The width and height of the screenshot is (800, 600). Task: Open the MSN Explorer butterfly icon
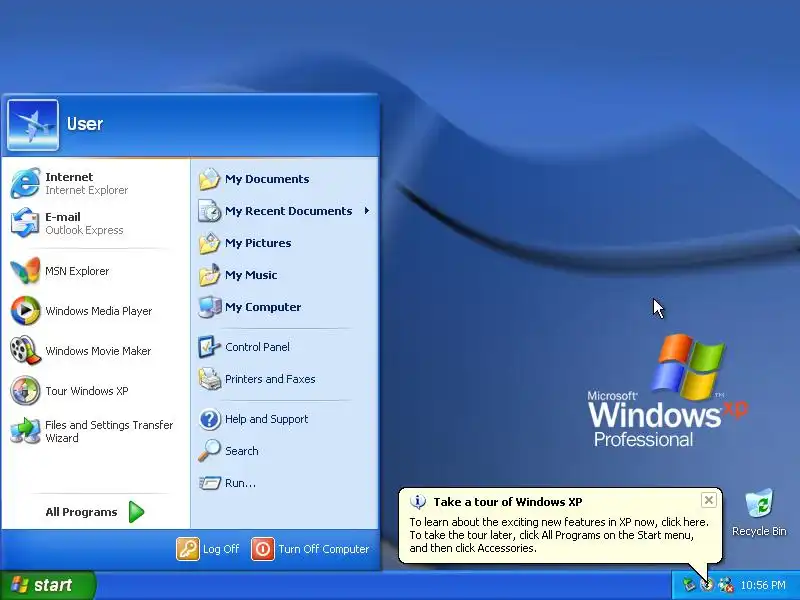click(25, 271)
